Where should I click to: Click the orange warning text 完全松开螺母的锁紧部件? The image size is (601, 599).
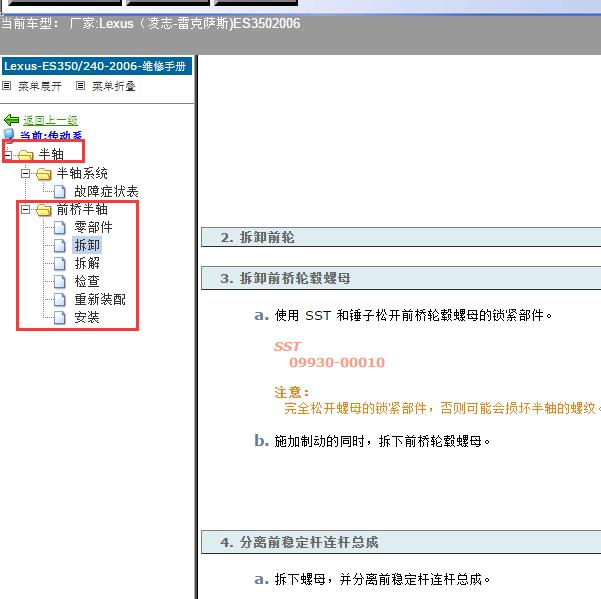click(442, 408)
